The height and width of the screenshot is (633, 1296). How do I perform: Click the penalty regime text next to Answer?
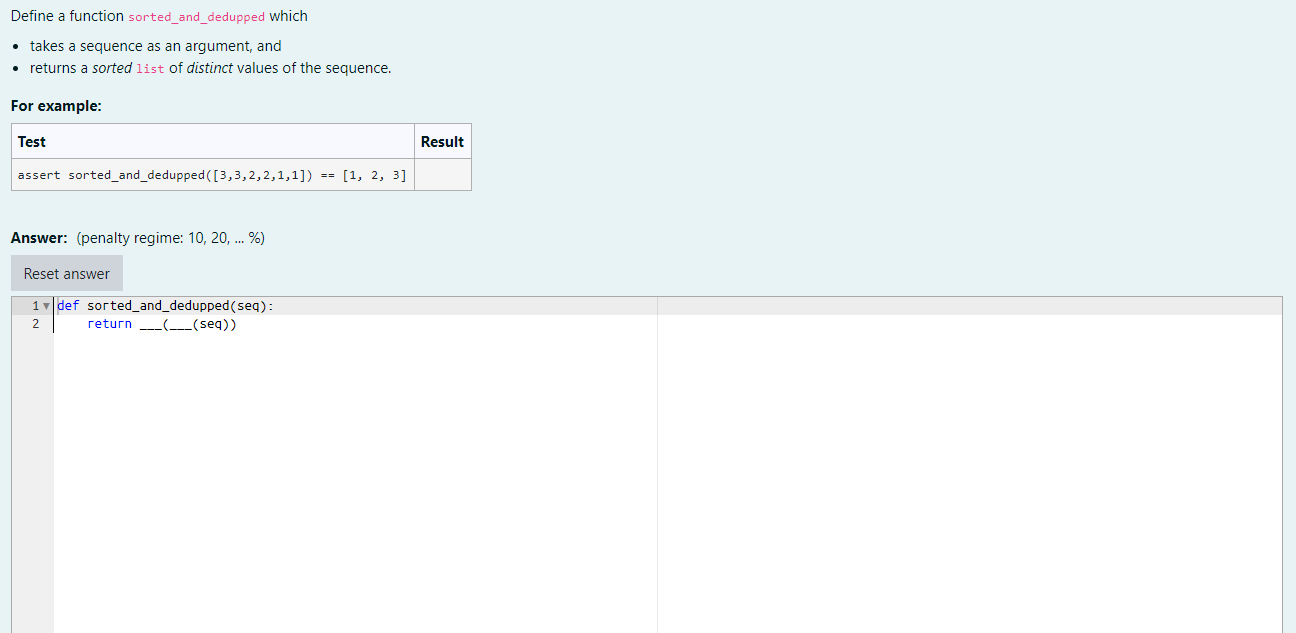pyautogui.click(x=168, y=238)
